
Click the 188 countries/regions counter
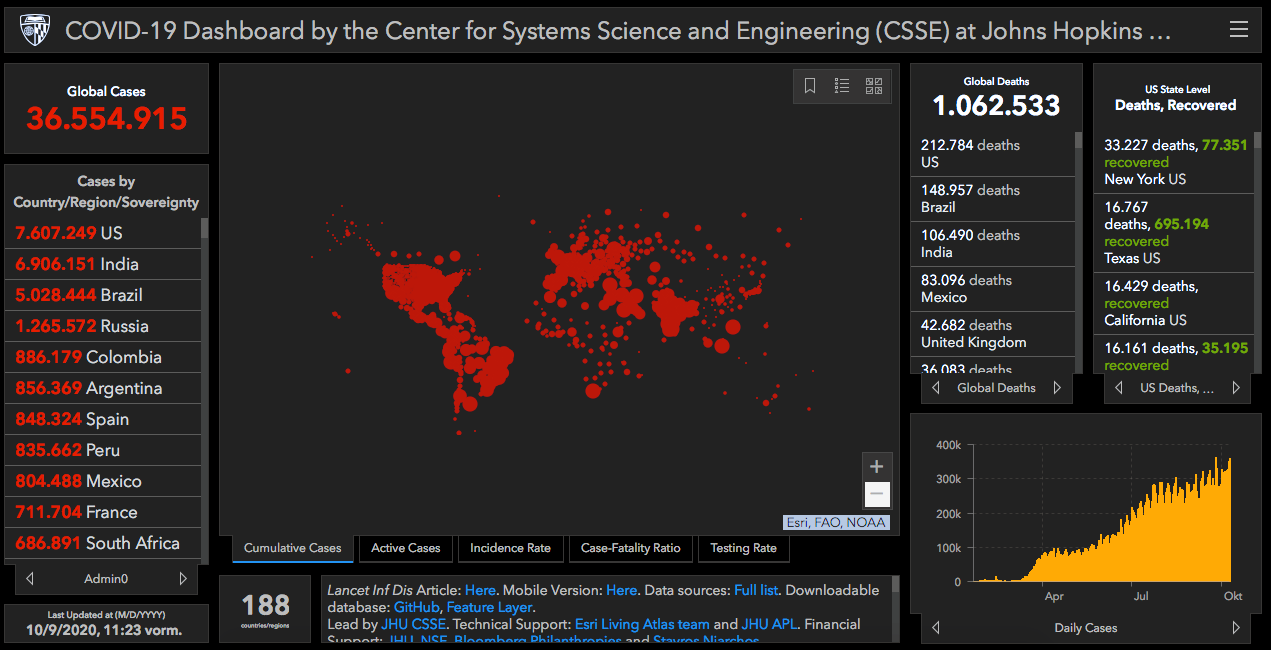[x=266, y=609]
